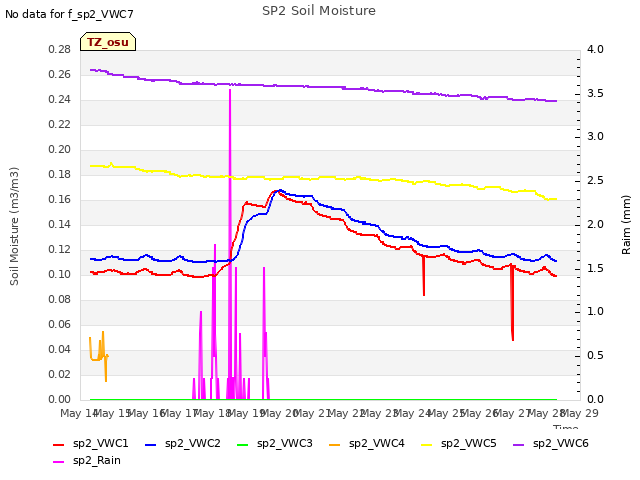This screenshot has height=480, width=640.
Task: Click the sp2_VWC2 legend label
Action: point(193,443)
